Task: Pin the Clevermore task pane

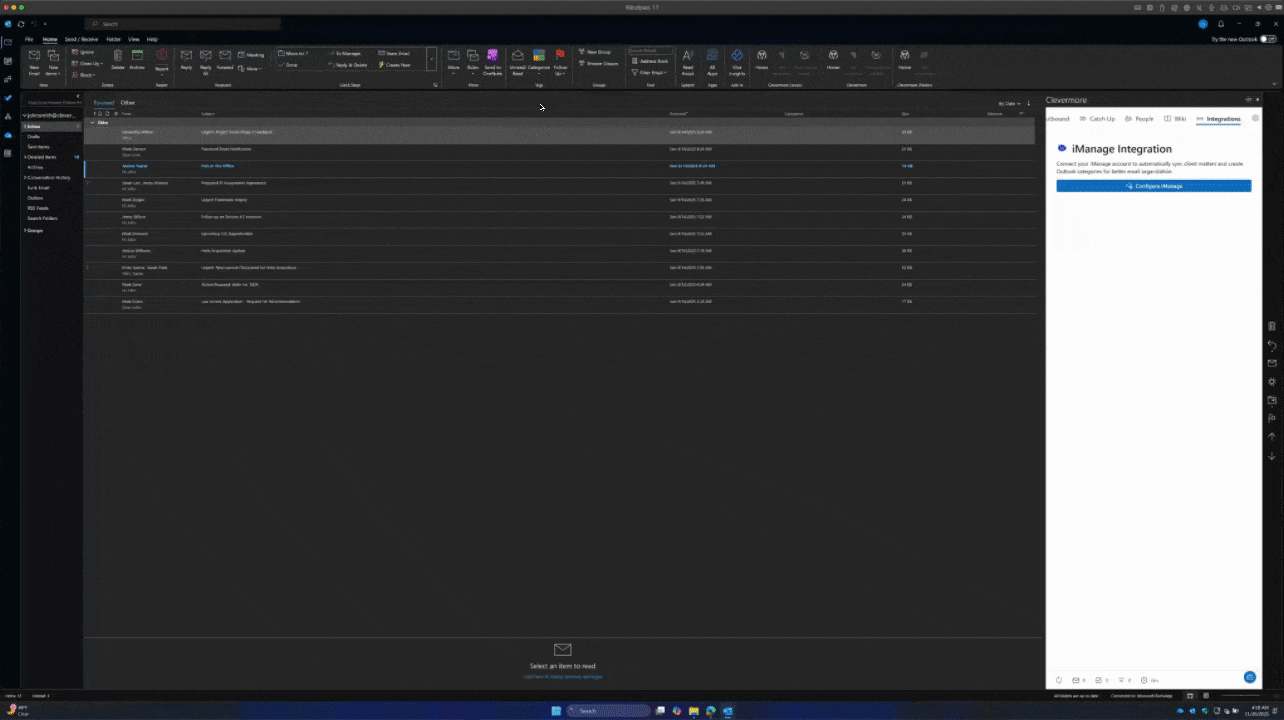Action: 1248,100
